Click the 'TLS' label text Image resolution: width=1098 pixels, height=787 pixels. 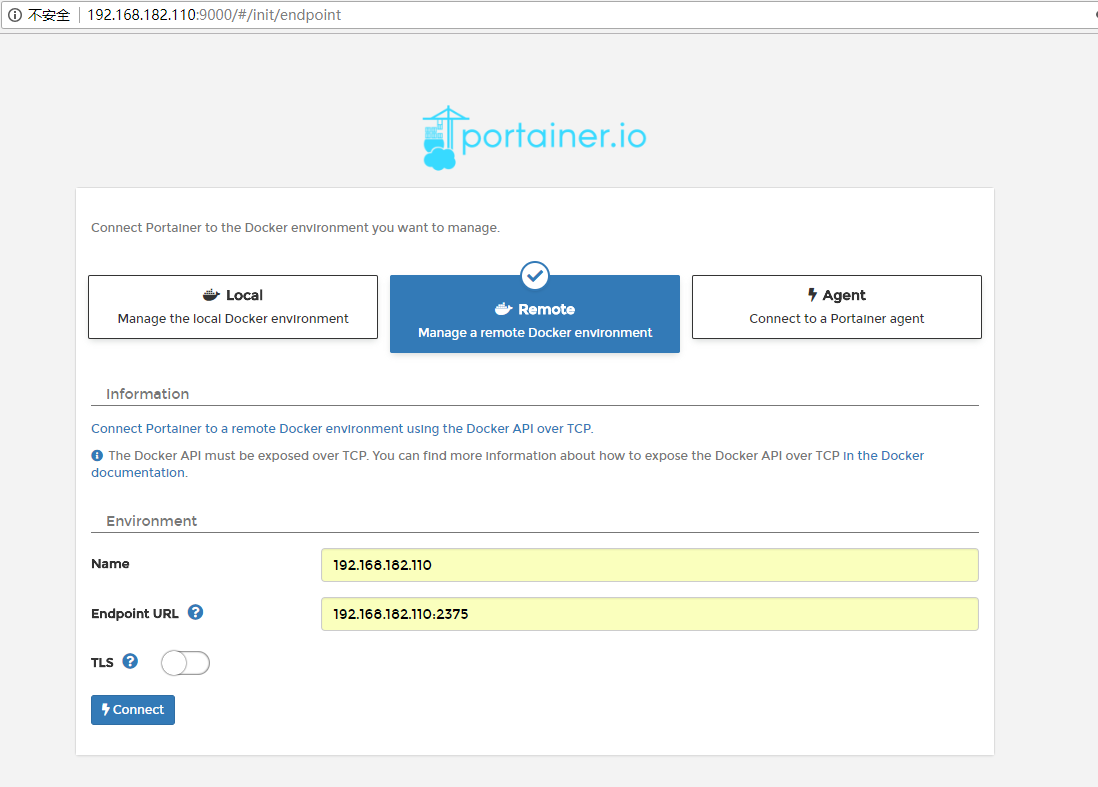pyautogui.click(x=102, y=662)
